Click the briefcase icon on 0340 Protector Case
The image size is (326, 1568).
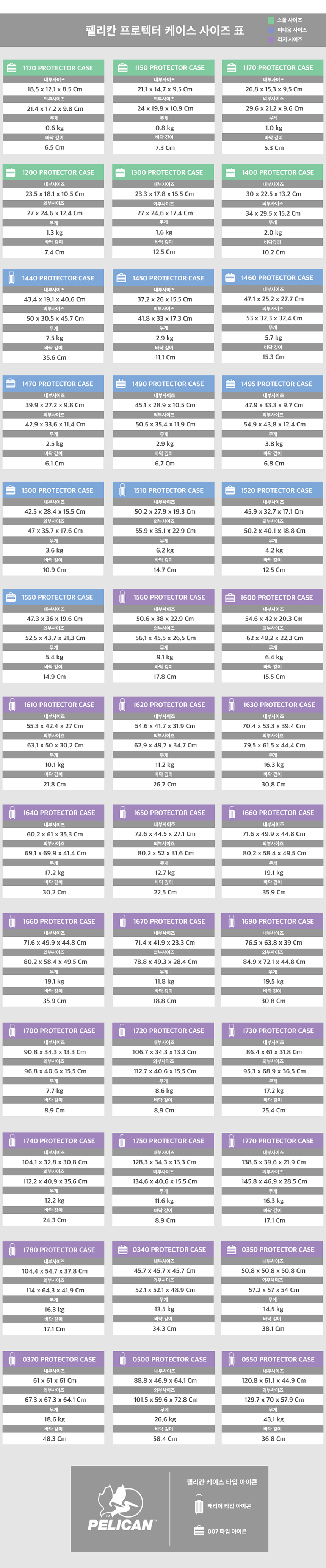point(122,1250)
